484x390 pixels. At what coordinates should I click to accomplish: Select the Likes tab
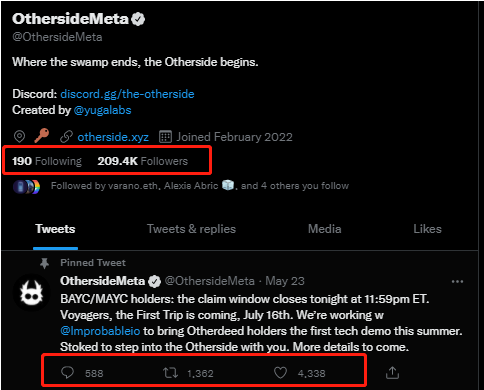tap(427, 229)
